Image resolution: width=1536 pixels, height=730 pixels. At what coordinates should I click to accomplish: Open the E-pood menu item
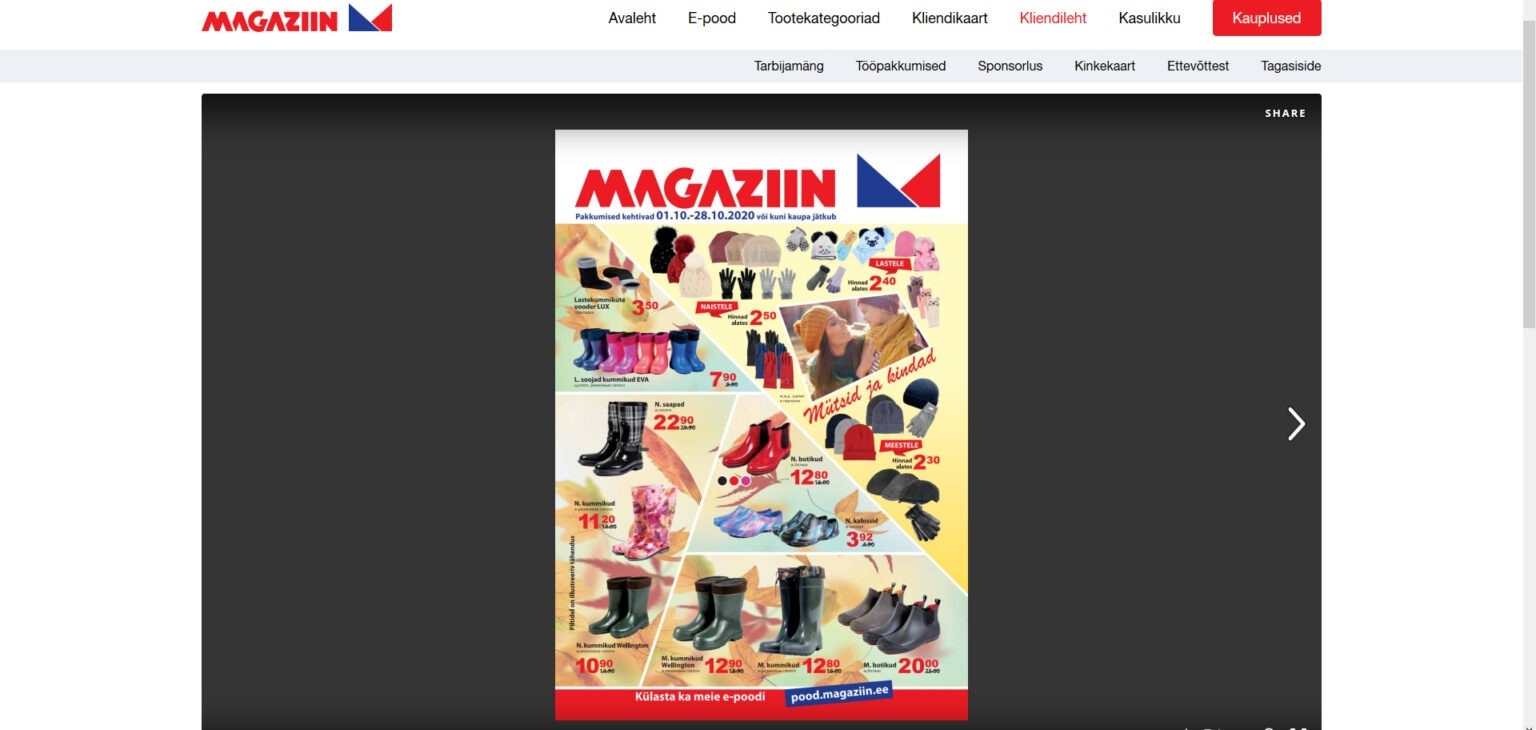[712, 18]
